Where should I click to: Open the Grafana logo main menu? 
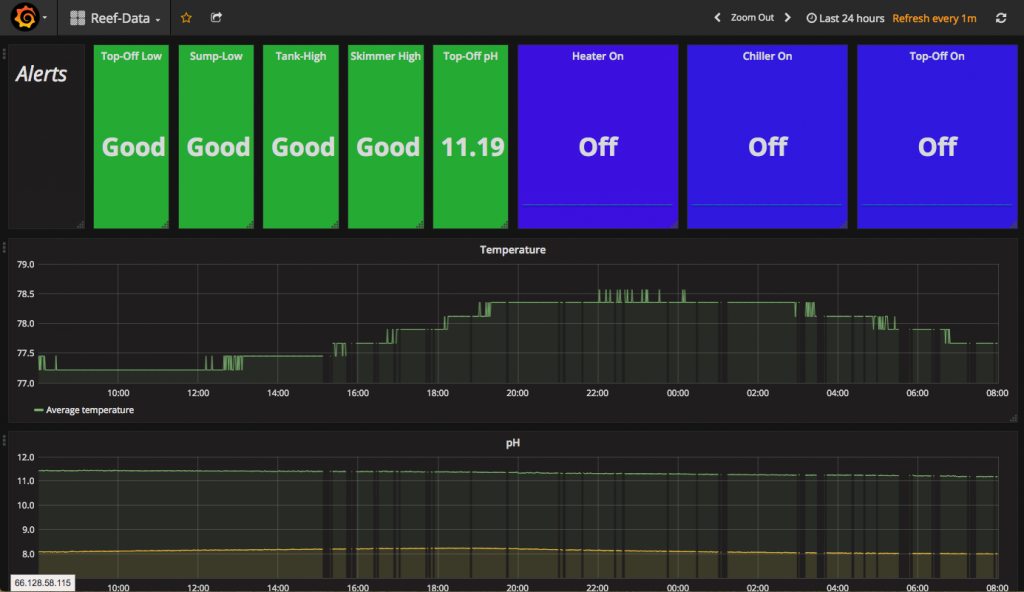tap(26, 18)
